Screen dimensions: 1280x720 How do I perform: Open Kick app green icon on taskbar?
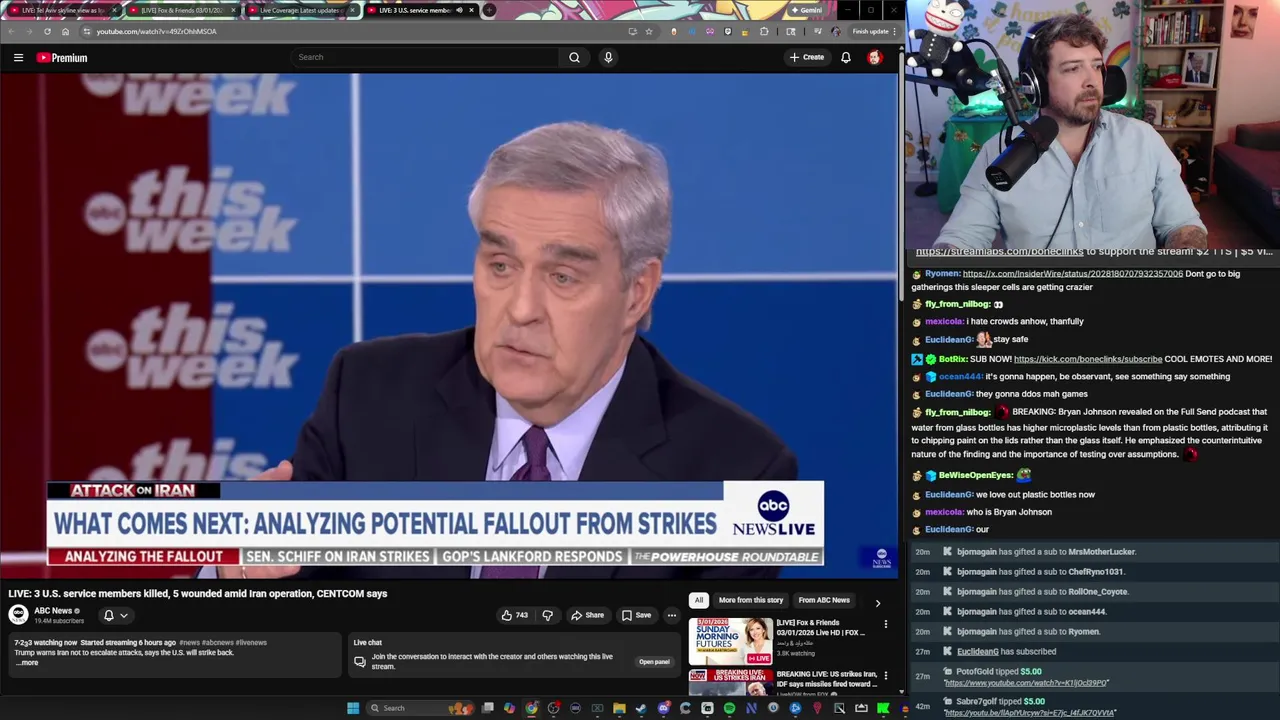click(x=883, y=708)
